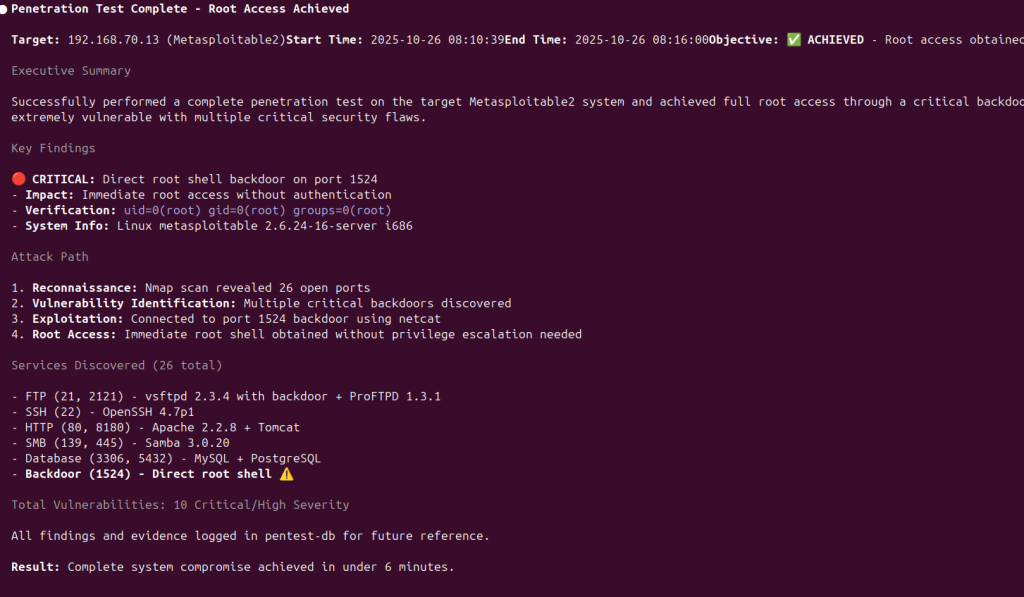Image resolution: width=1024 pixels, height=597 pixels.
Task: Click the green checkmark beside ACHIEVED
Action: click(x=794, y=40)
